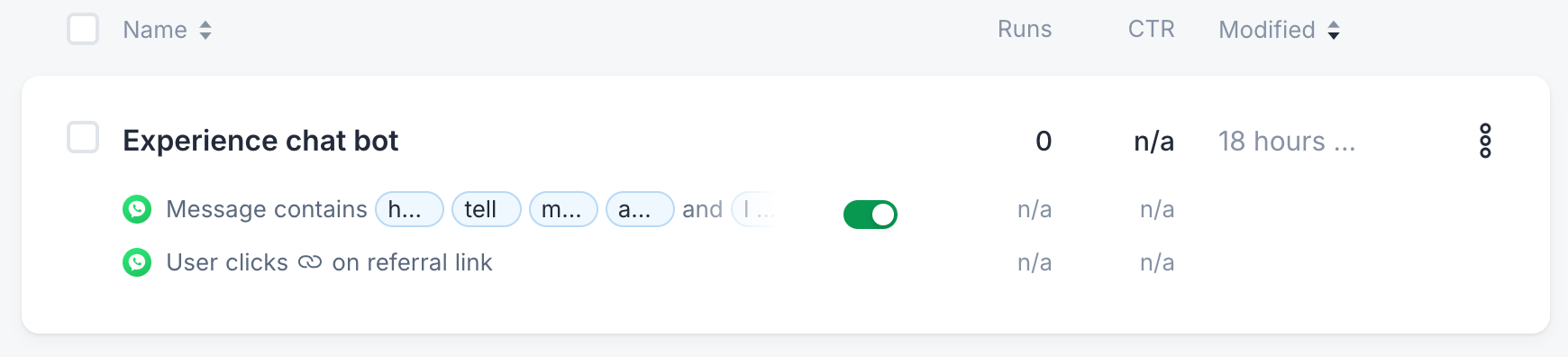Open the three-dot menu for Experience chat bot
Screen dimensions: 1568x357
tap(1485, 142)
